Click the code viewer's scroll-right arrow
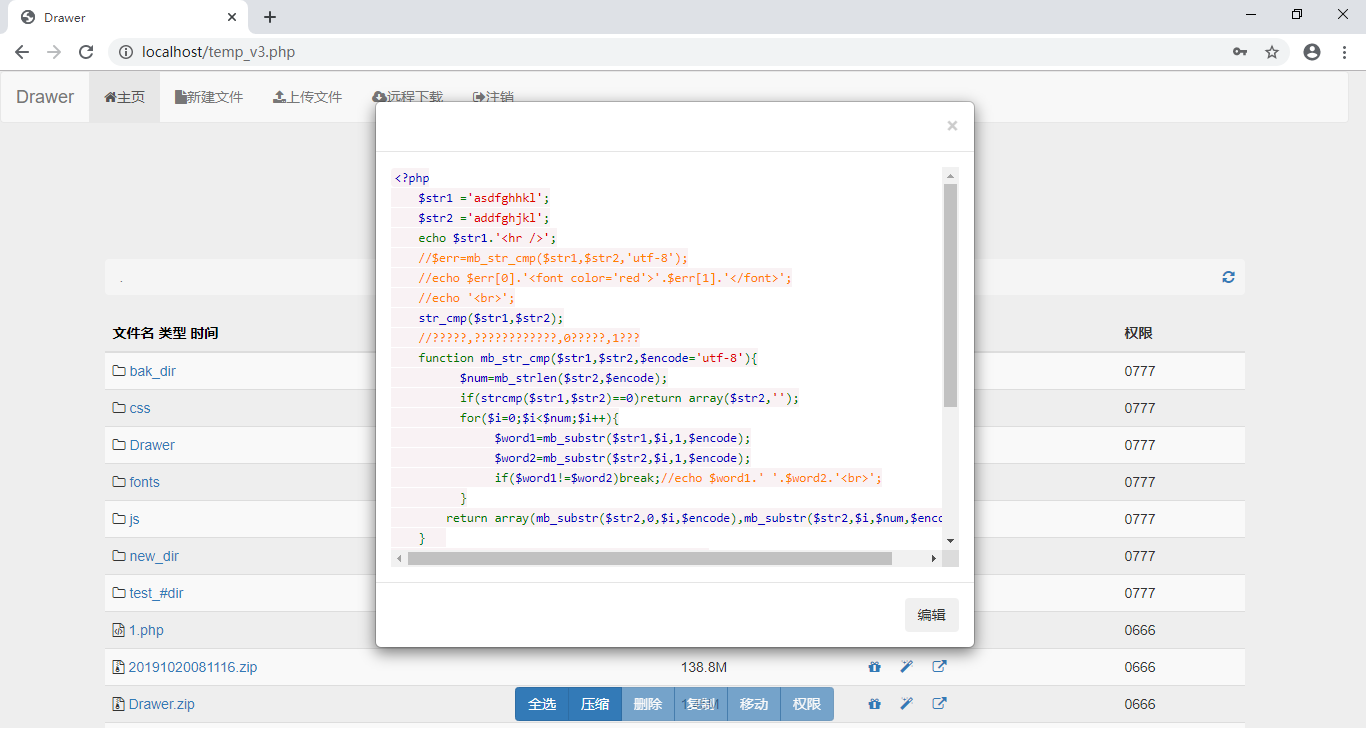 coord(934,558)
